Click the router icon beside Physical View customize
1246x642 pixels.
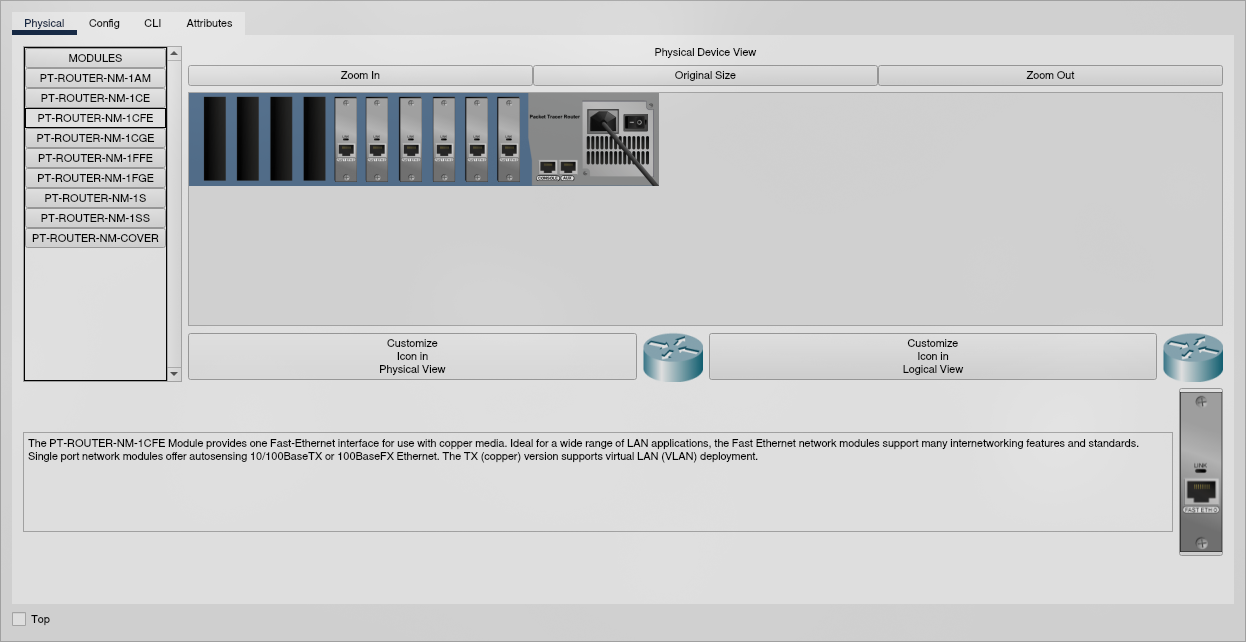click(673, 357)
